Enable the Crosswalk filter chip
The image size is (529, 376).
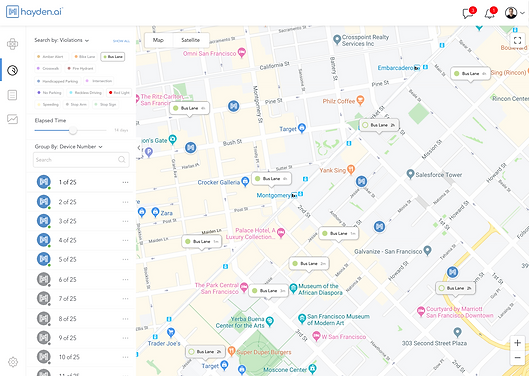click(x=48, y=69)
